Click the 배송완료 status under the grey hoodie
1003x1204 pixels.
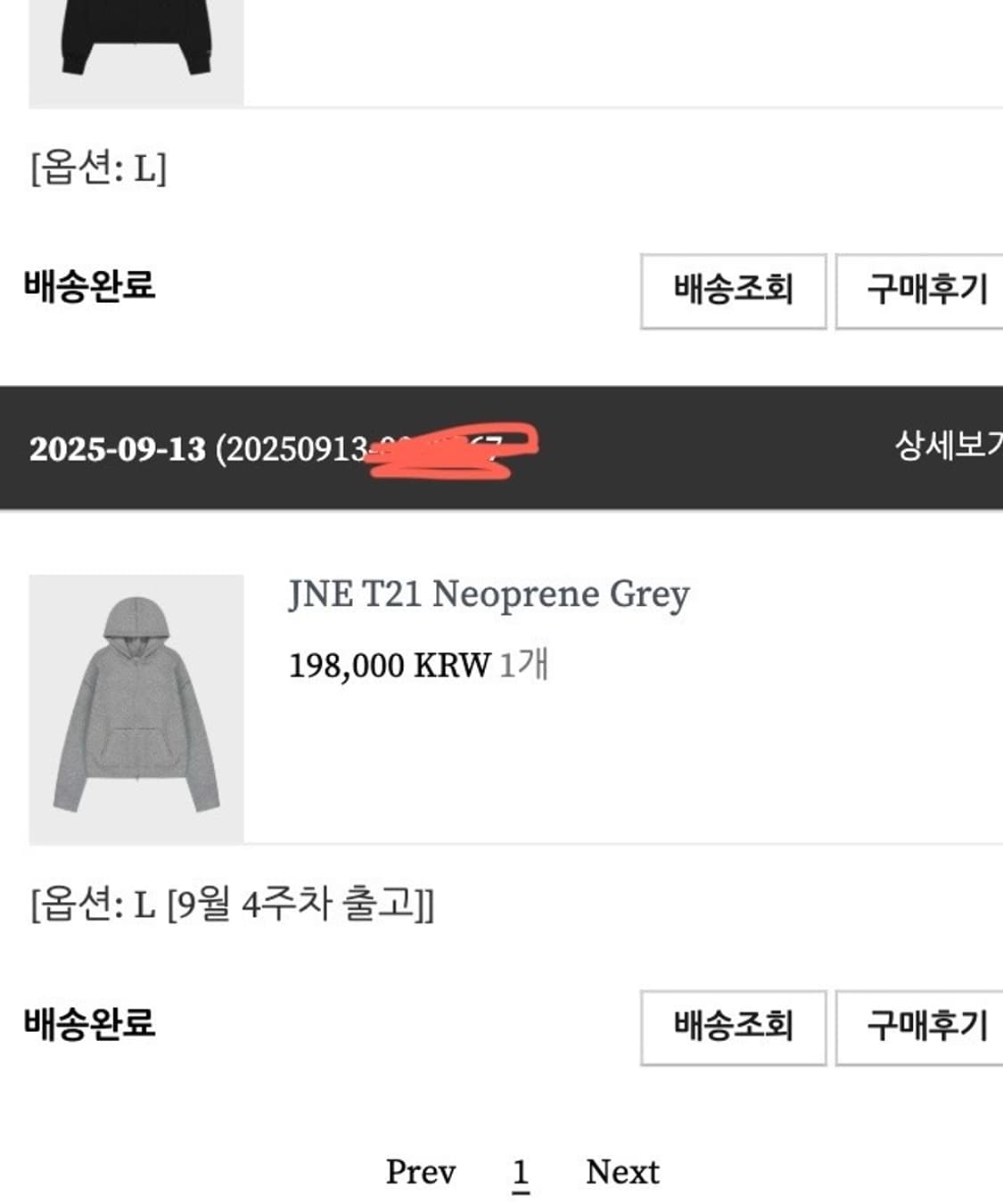click(x=90, y=1023)
